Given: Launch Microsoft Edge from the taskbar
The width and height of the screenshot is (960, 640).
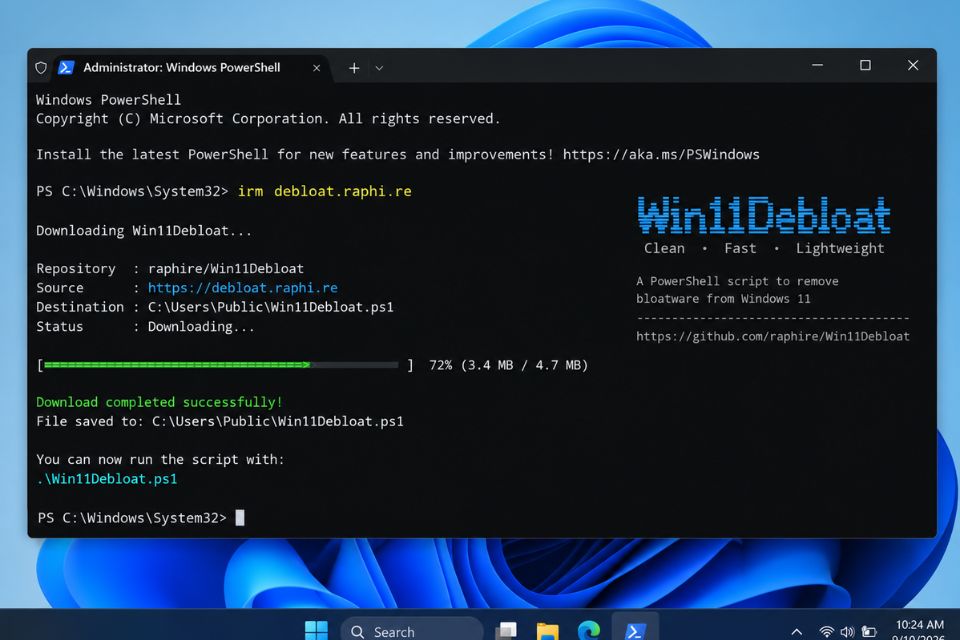Looking at the screenshot, I should (589, 631).
